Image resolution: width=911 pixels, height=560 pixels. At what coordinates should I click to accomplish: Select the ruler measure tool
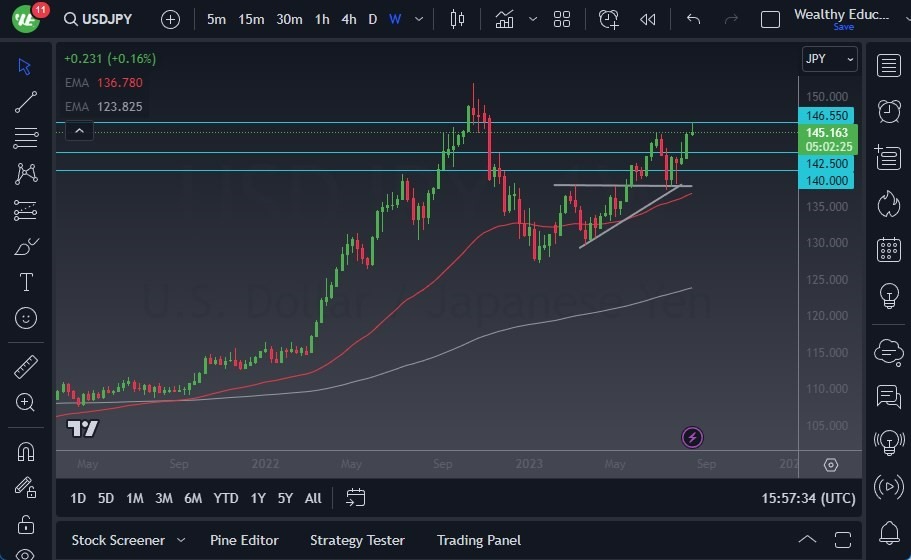pyautogui.click(x=26, y=367)
